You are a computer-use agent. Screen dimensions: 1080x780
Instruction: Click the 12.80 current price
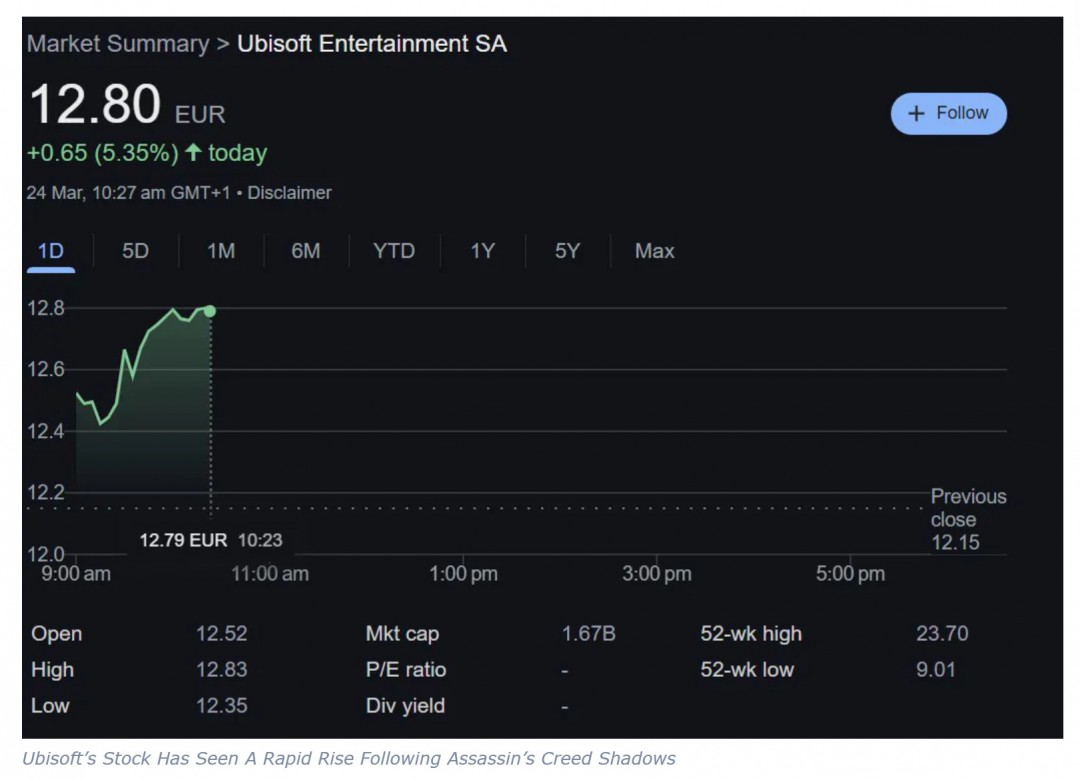point(95,104)
